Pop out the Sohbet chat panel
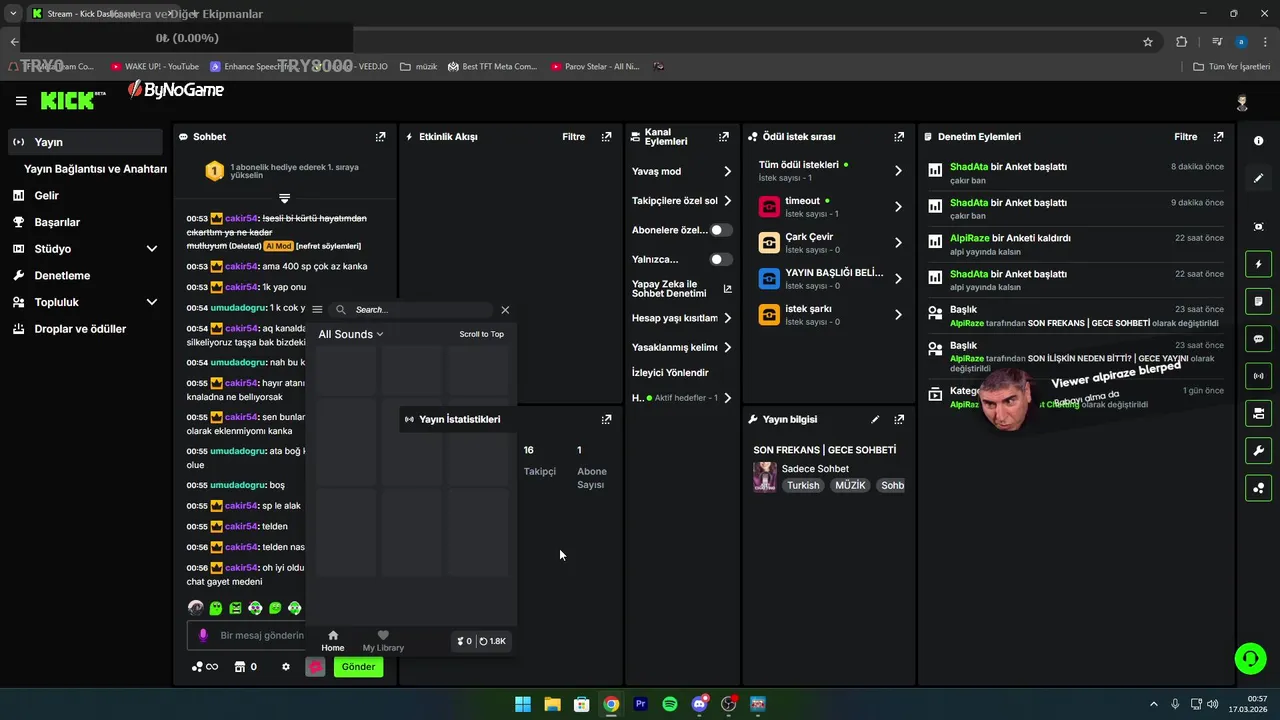Viewport: 1280px width, 720px height. point(380,137)
